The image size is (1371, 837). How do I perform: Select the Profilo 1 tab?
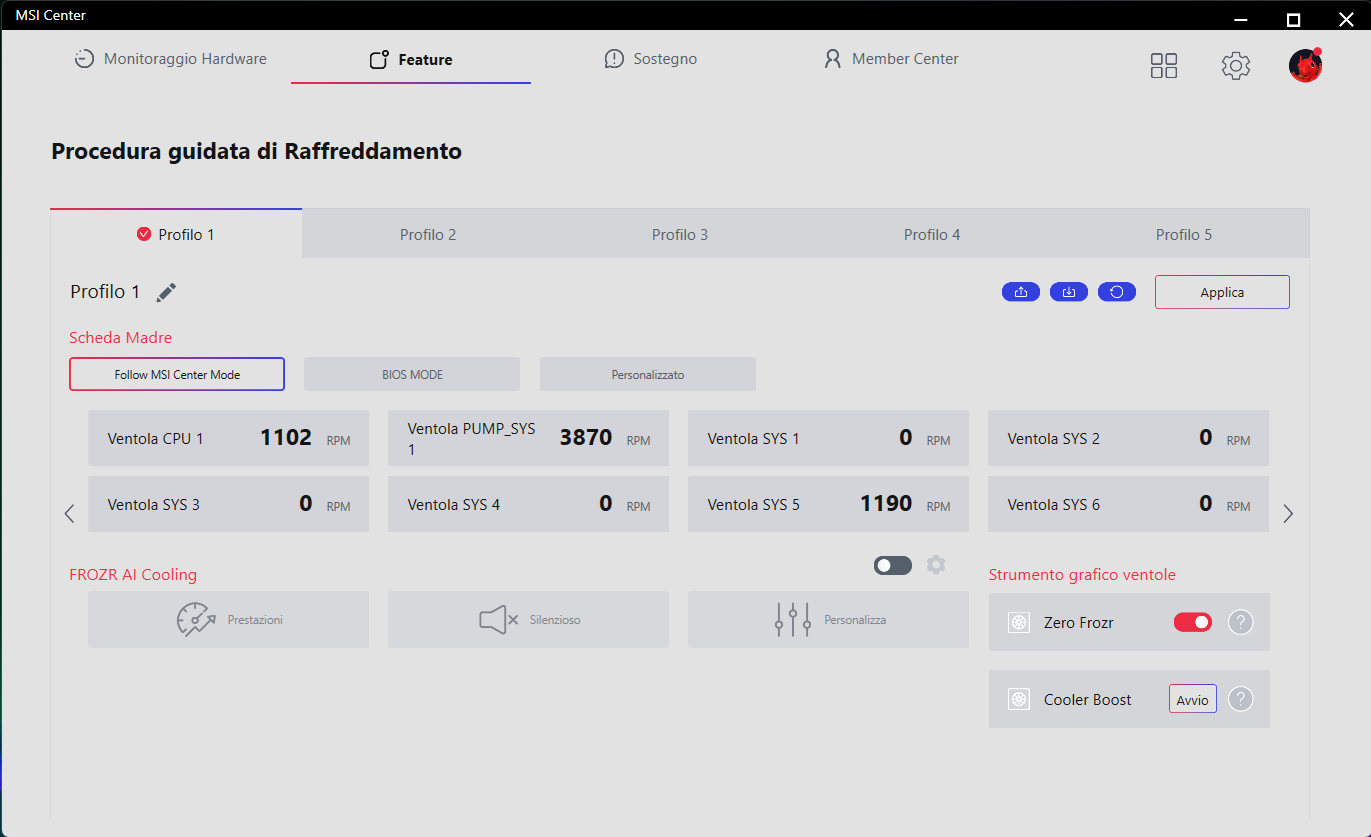coord(176,234)
